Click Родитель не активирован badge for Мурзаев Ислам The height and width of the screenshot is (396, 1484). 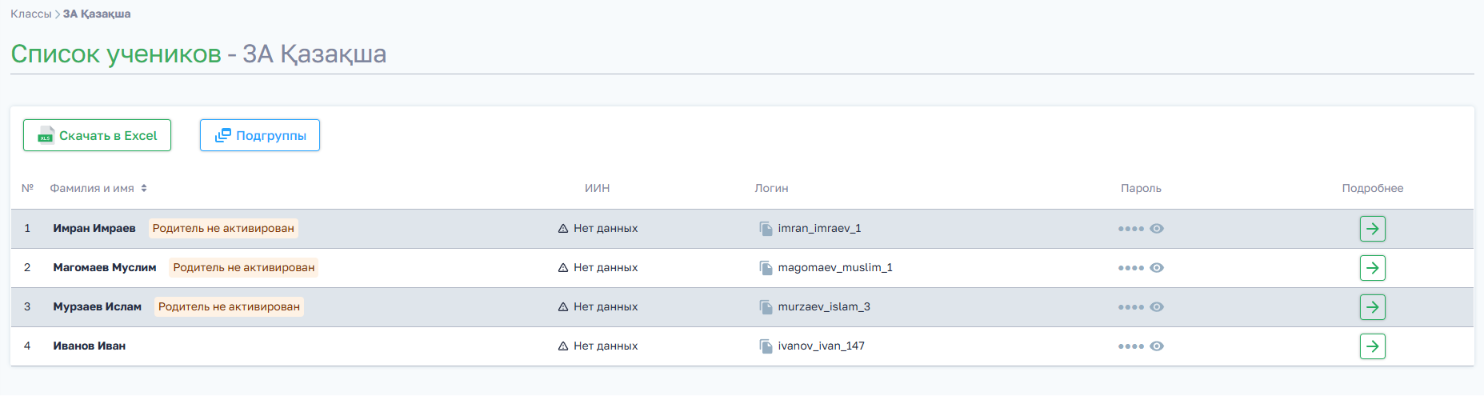coord(229,307)
